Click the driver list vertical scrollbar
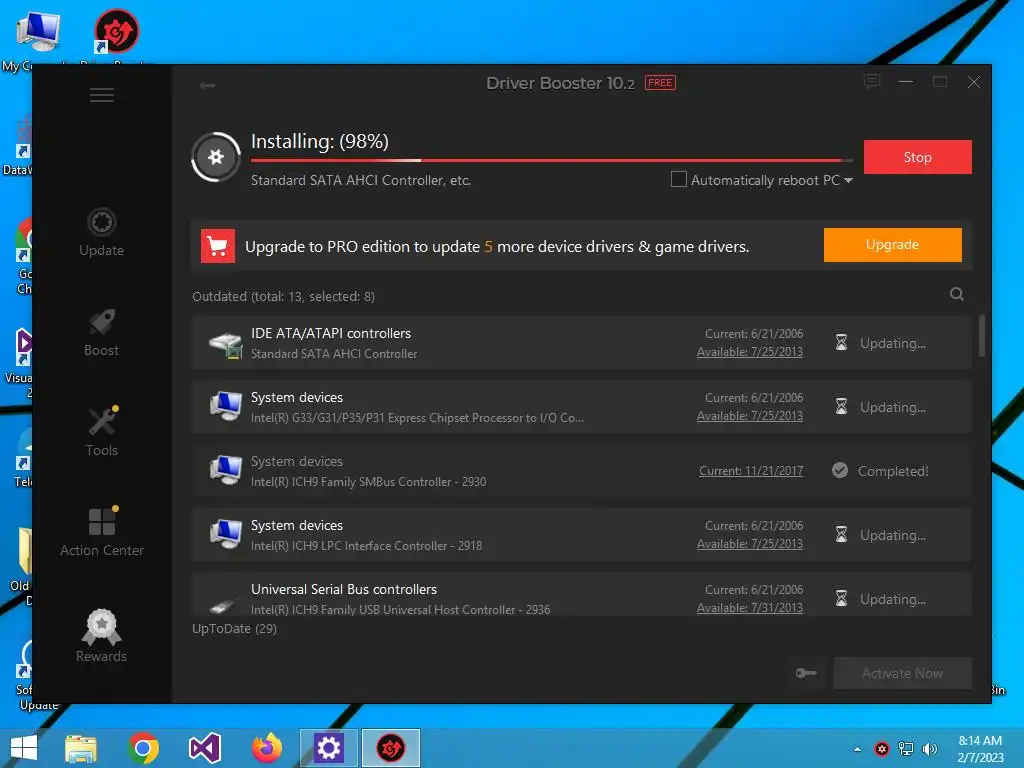 [982, 336]
